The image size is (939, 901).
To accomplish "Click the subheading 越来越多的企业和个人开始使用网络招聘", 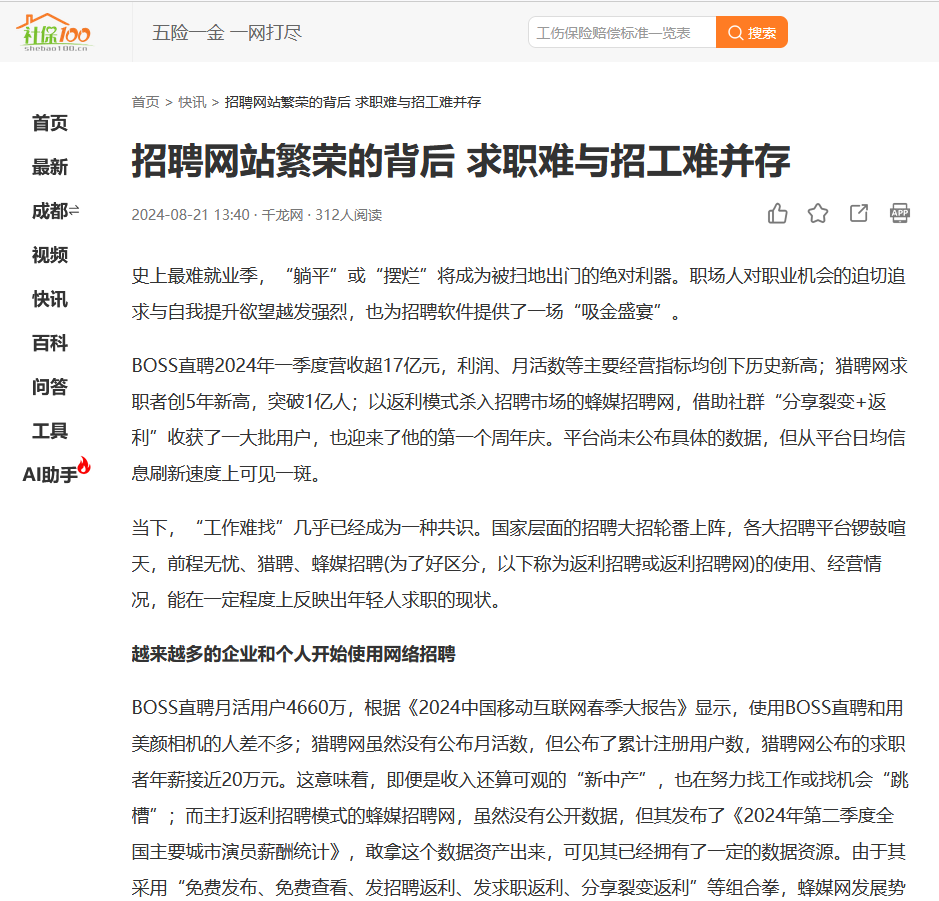I will (293, 654).
